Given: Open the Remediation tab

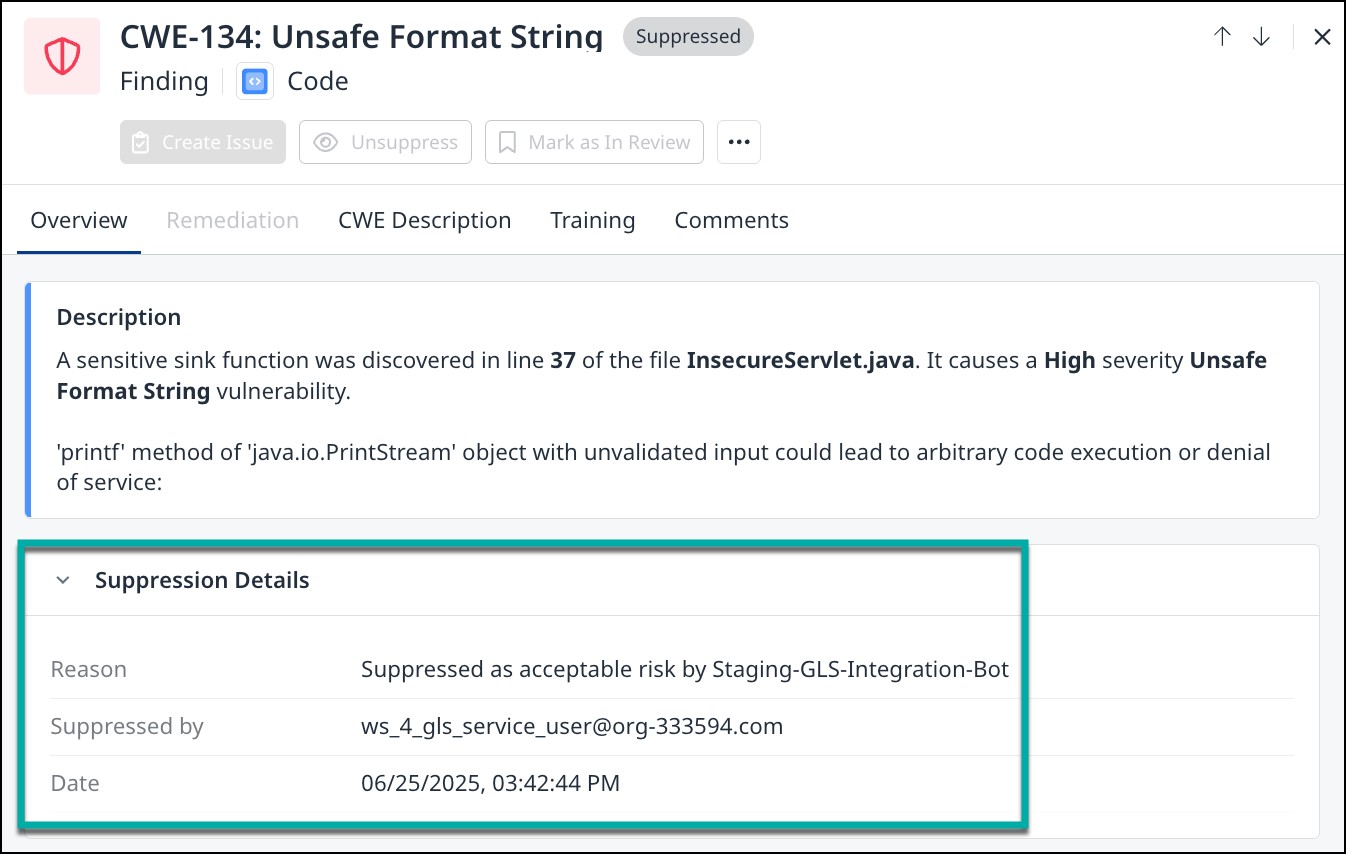Looking at the screenshot, I should 232,220.
